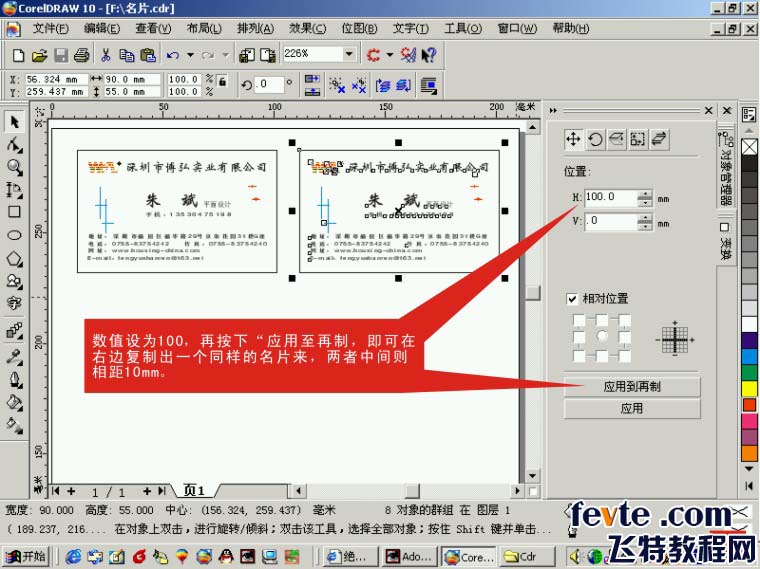
Task: Click the Export icon
Action: [x=268, y=55]
